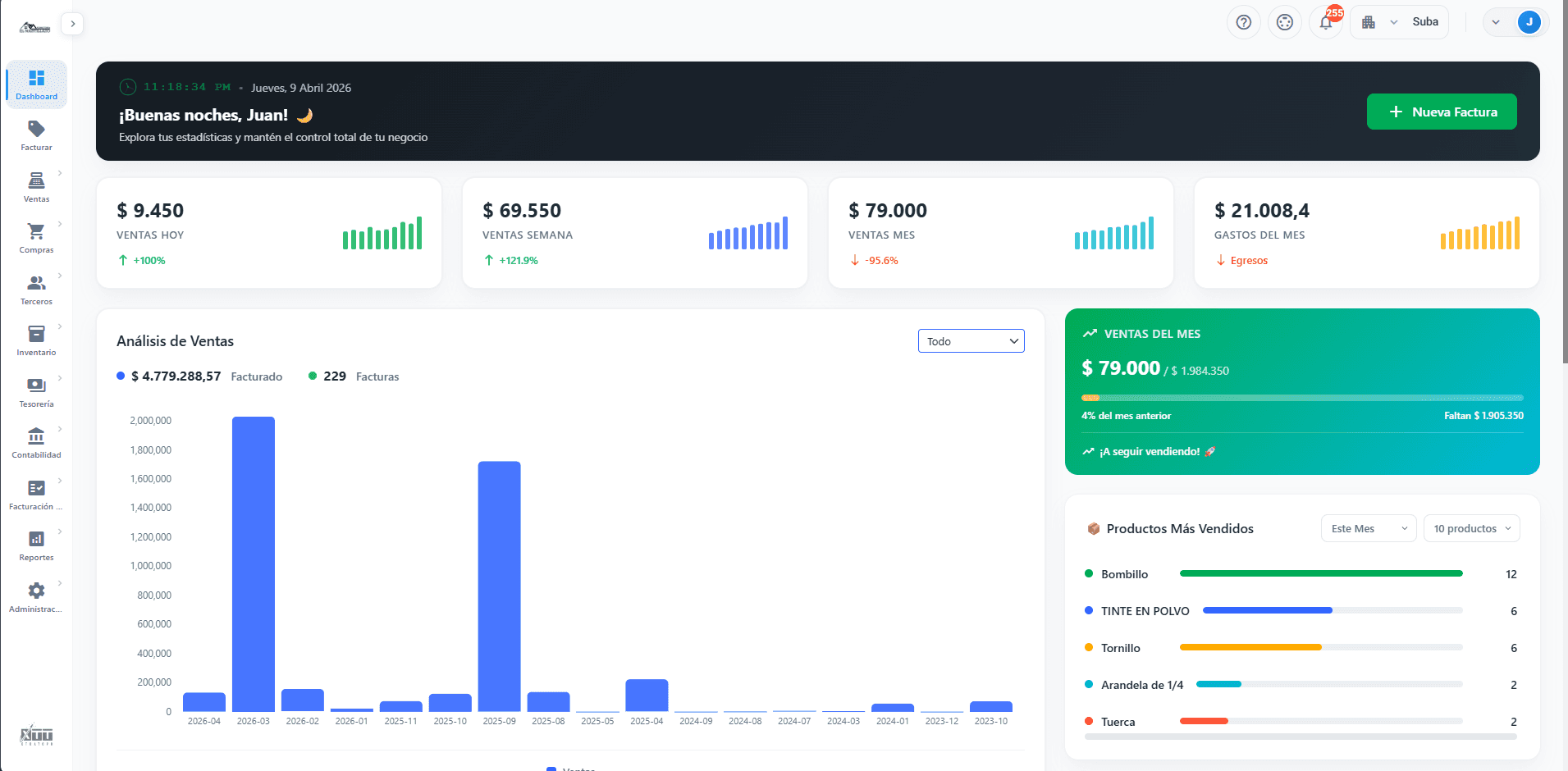1568x771 pixels.
Task: Click the company logo at top left
Action: click(35, 28)
